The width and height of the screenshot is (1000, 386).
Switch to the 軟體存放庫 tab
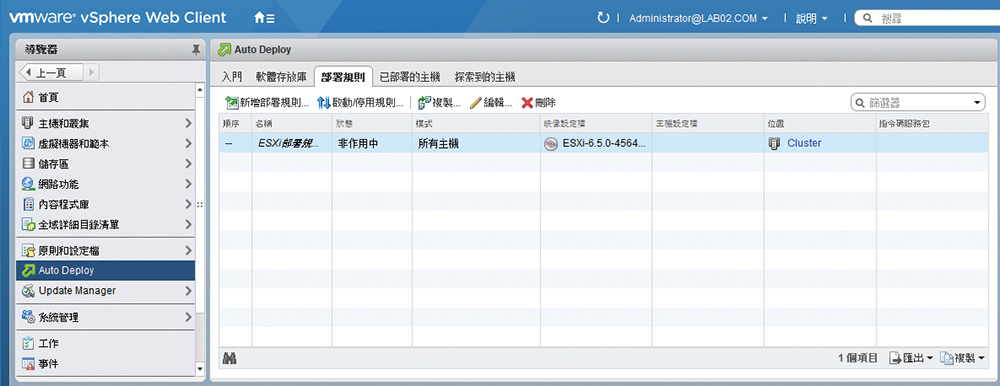(281, 77)
